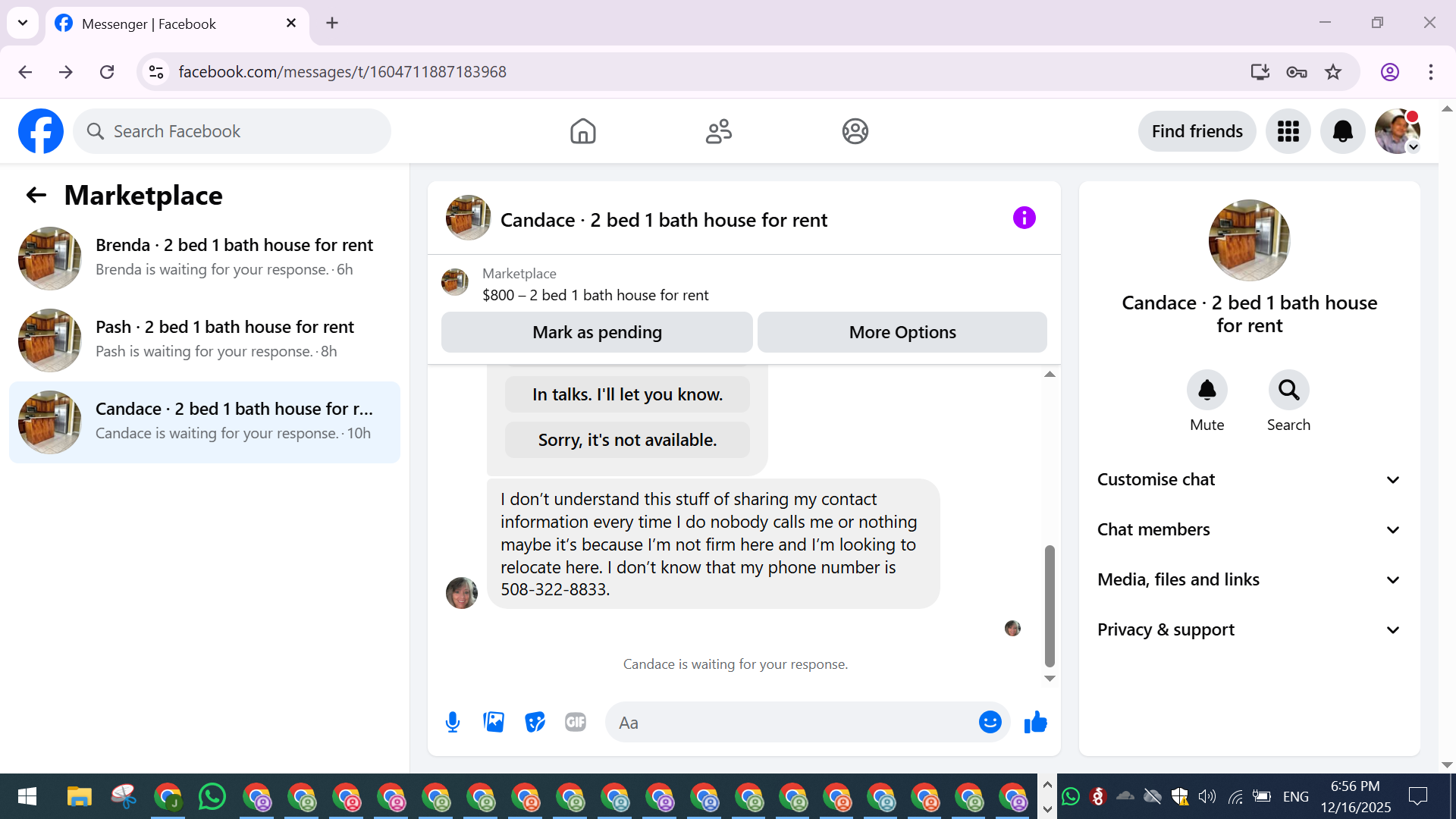The image size is (1456, 819).
Task: Show hidden system tray icons
Action: pos(1047,786)
